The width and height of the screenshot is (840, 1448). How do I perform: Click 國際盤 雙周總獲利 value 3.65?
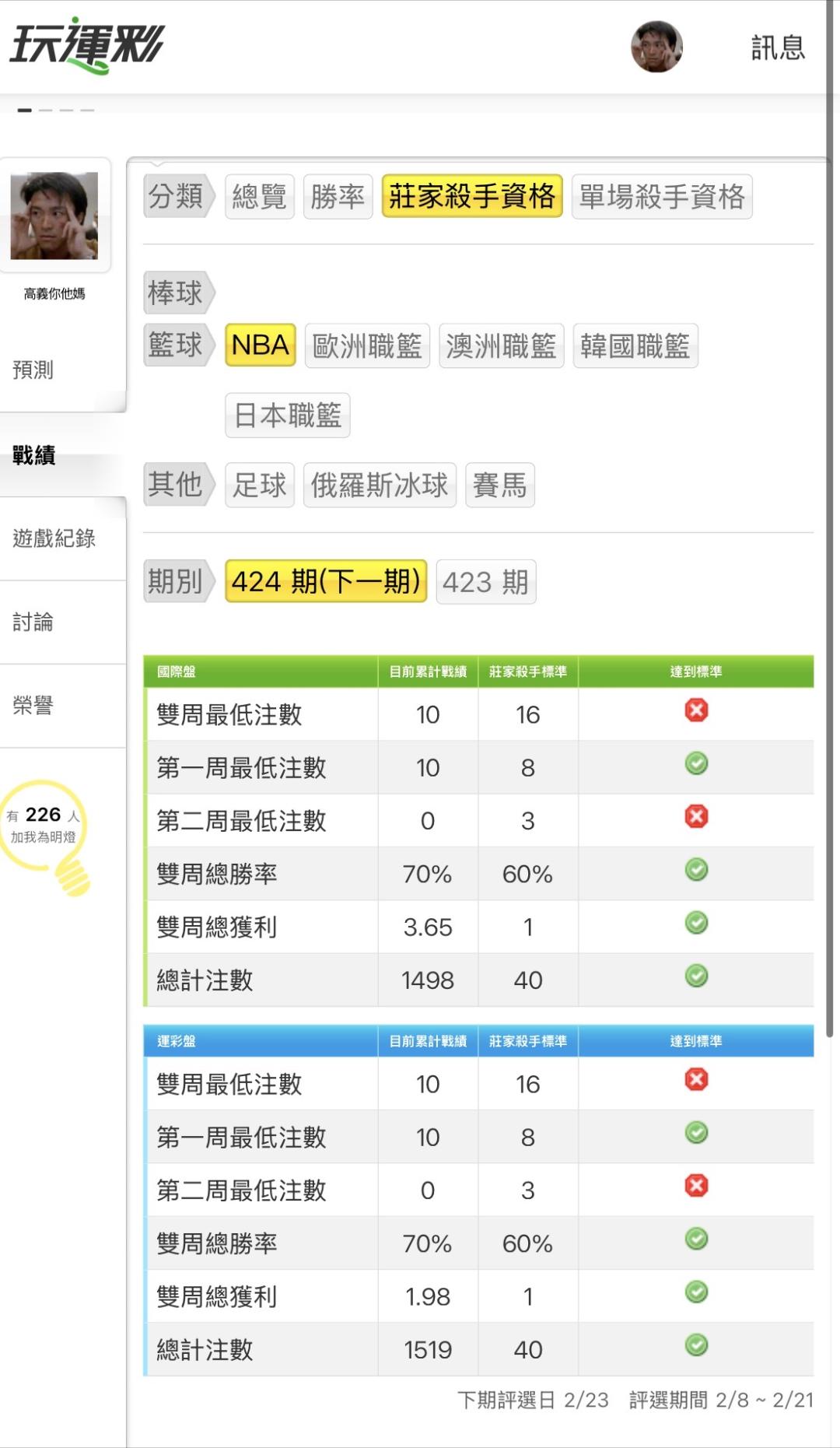(428, 927)
